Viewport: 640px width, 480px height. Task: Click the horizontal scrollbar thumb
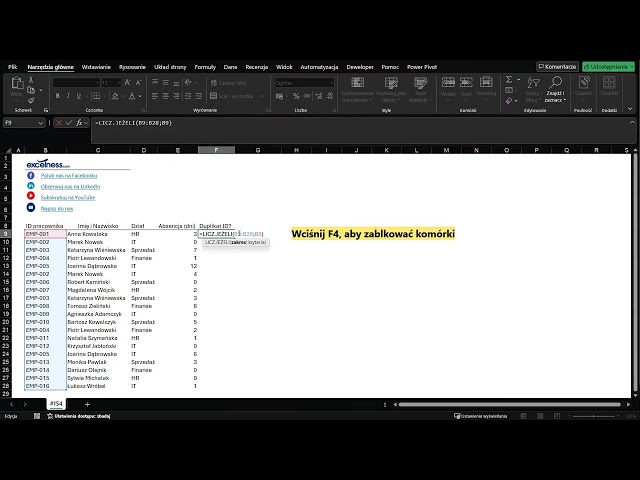click(509, 404)
